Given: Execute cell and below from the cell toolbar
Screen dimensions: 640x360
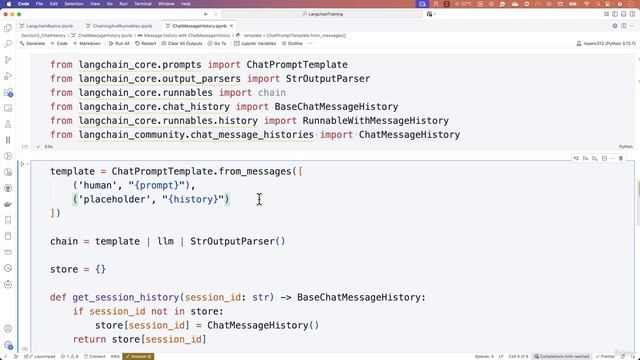Looking at the screenshot, I should pos(595,158).
